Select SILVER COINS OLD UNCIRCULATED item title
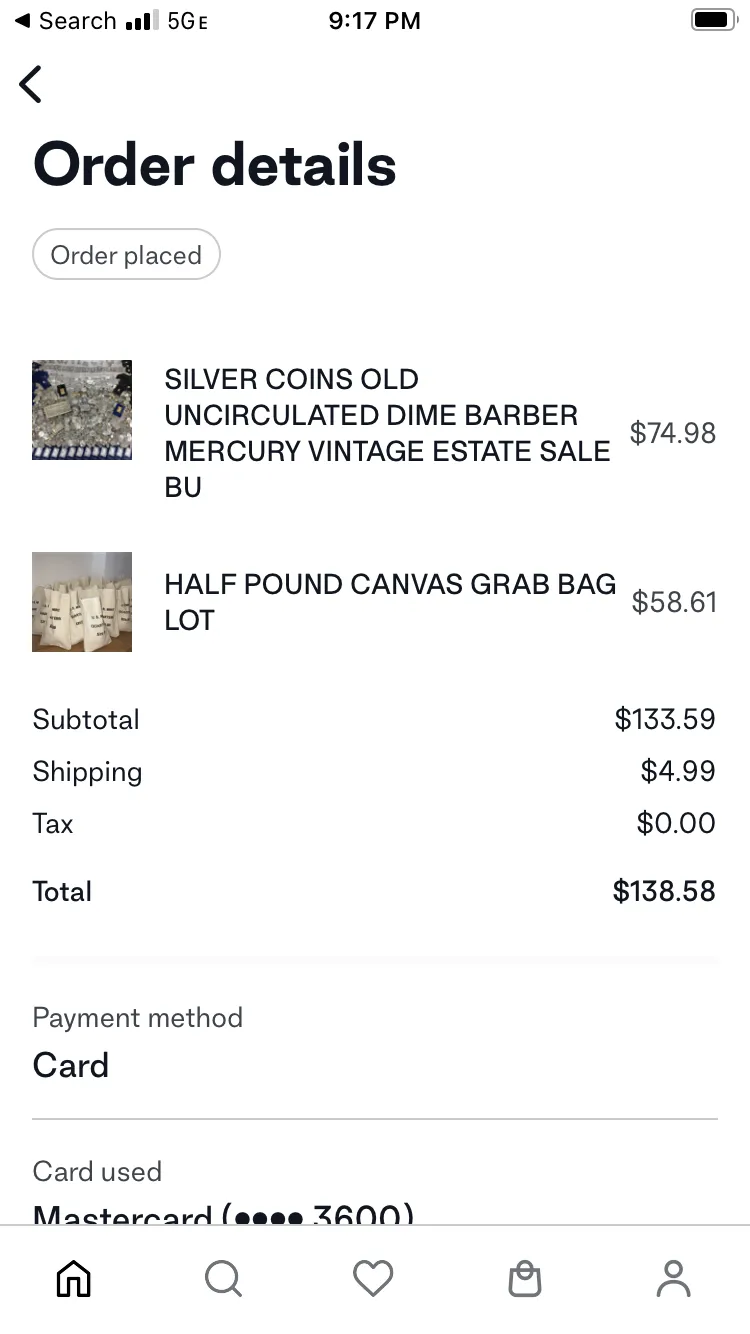Image resolution: width=750 pixels, height=1334 pixels. click(x=387, y=433)
